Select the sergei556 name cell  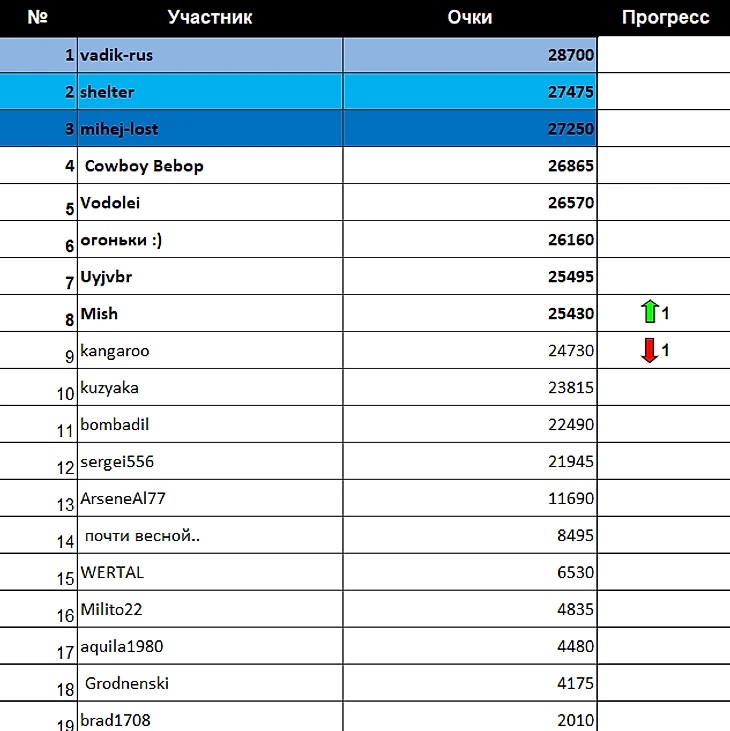point(210,462)
